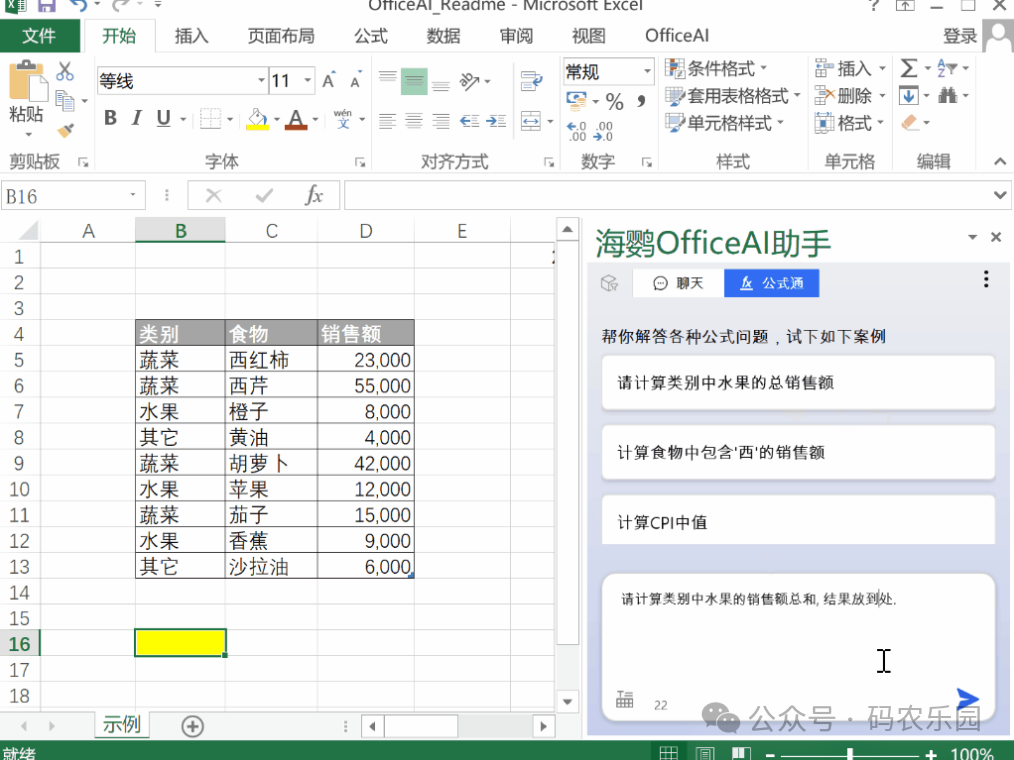Click the Sort and Filter icon

click(x=947, y=68)
